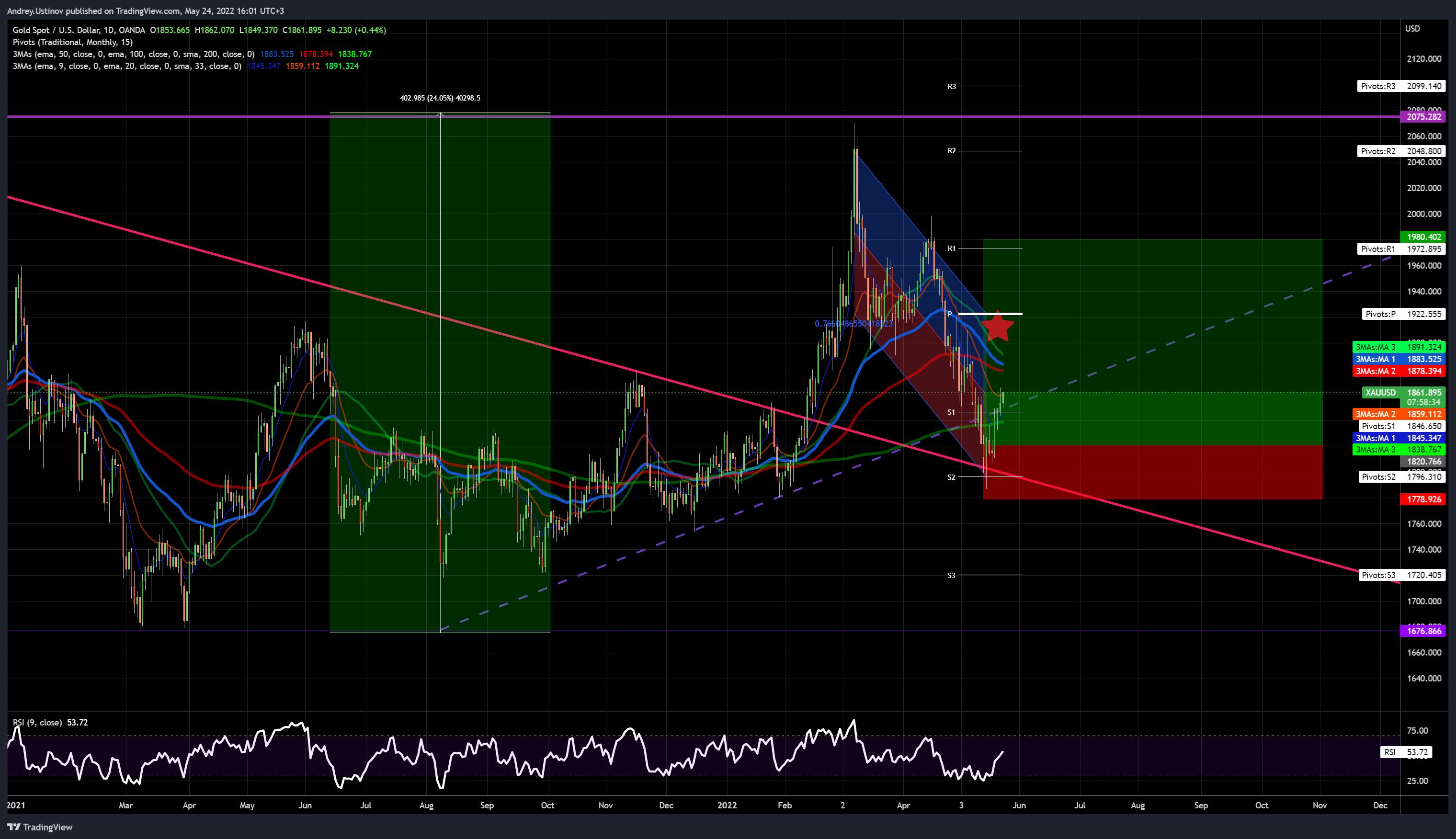Click the R3 pivot line label on the chart

point(951,87)
